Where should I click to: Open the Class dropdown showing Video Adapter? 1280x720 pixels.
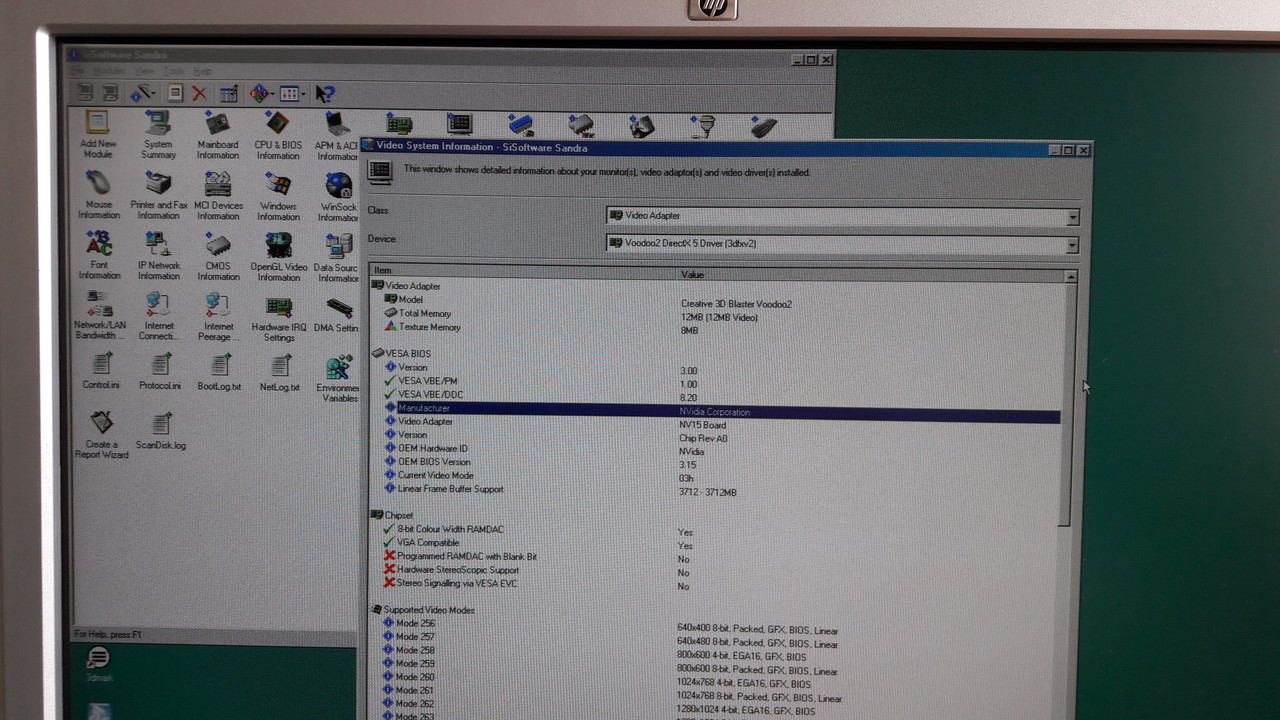coord(842,216)
